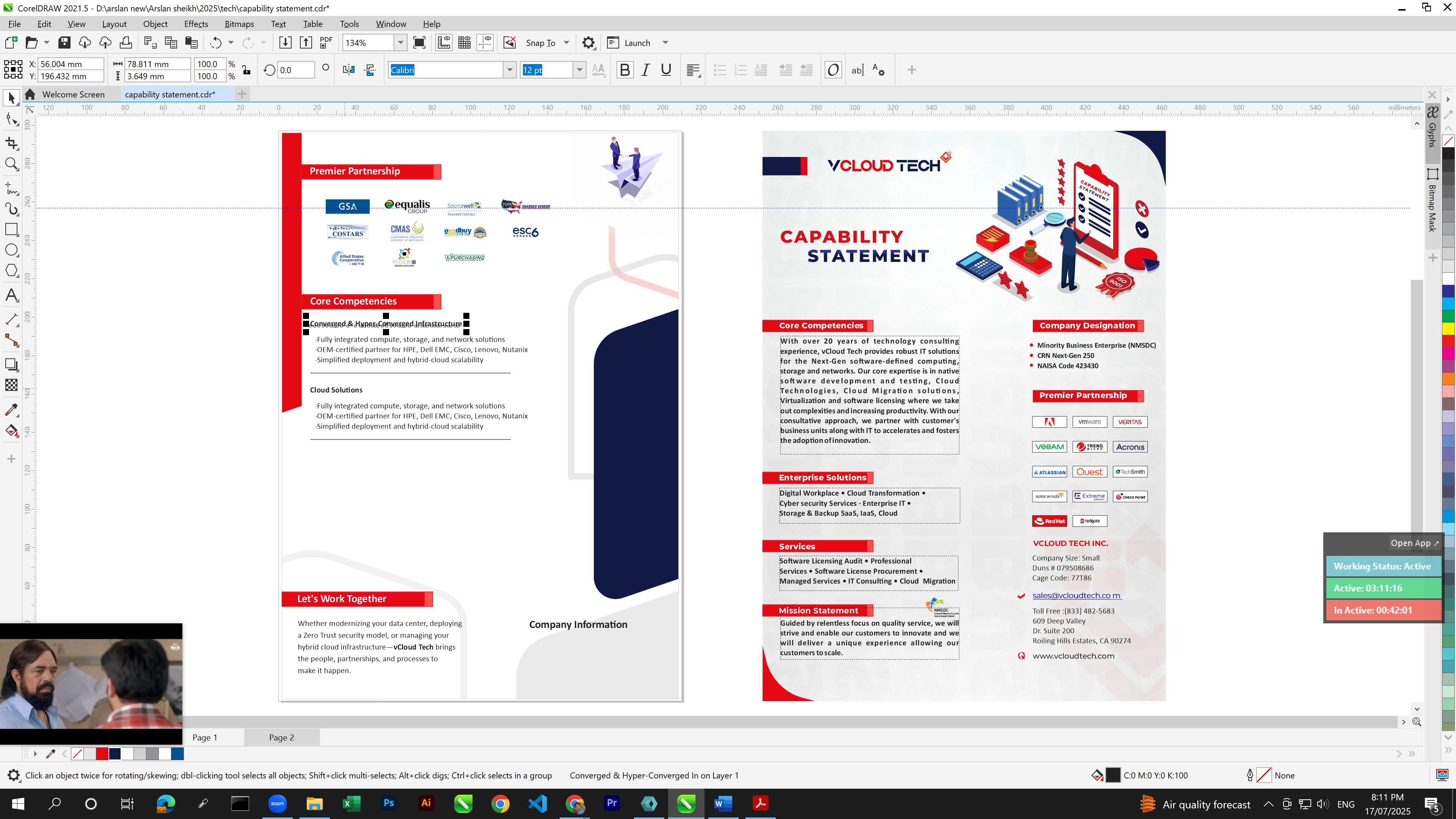Expand the Launch dropdown arrow

pos(665,42)
